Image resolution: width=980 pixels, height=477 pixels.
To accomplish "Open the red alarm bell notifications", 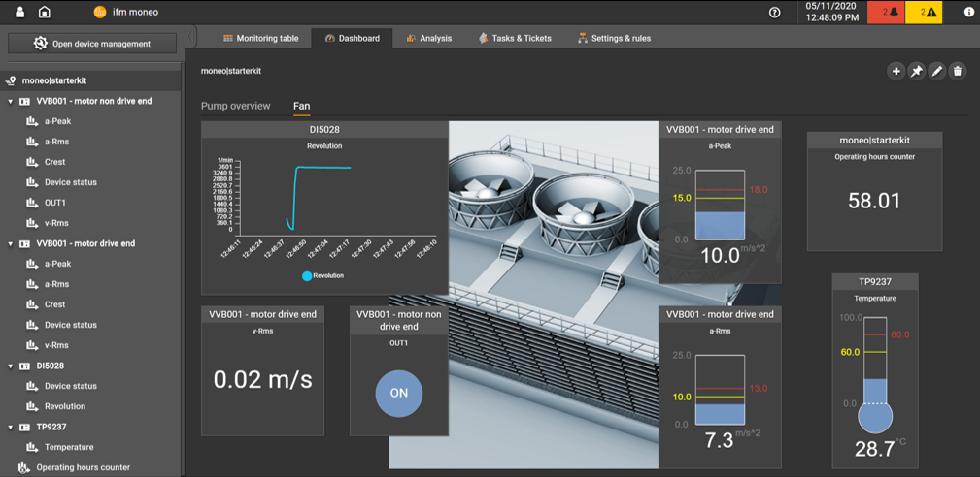I will 884,12.
